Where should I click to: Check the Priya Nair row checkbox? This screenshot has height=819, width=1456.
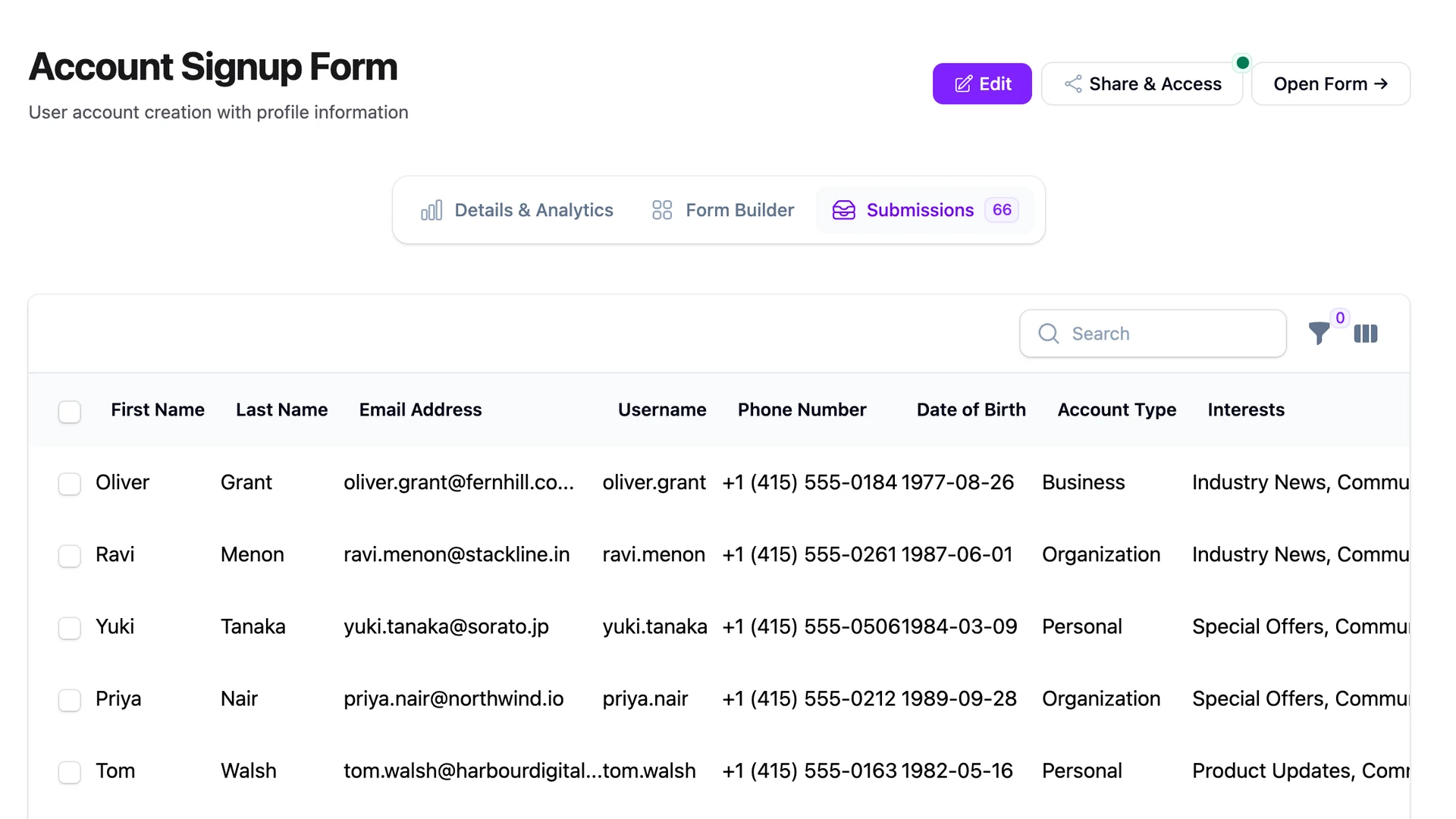pos(70,700)
